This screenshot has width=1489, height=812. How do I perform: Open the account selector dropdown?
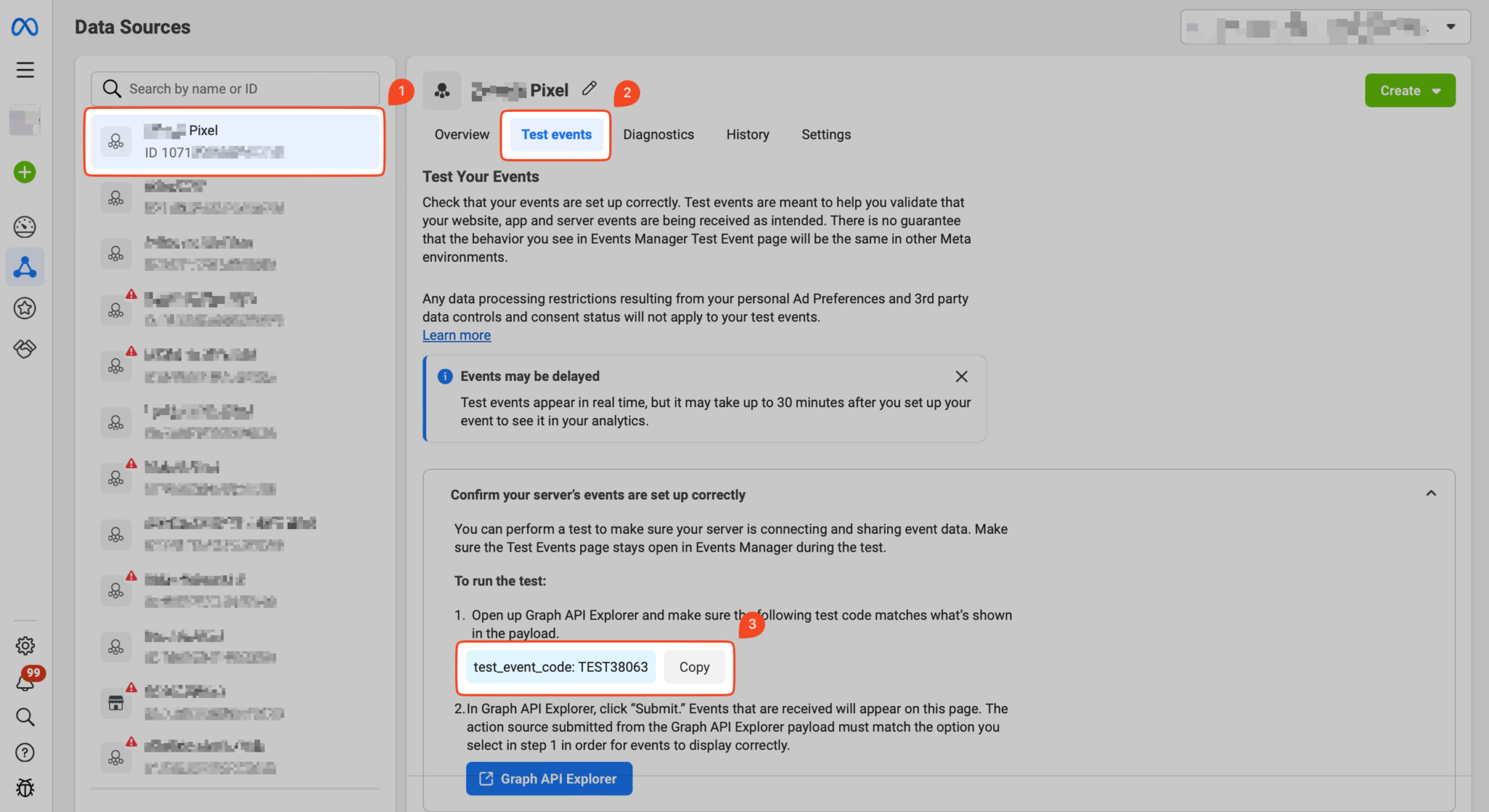tap(1325, 27)
